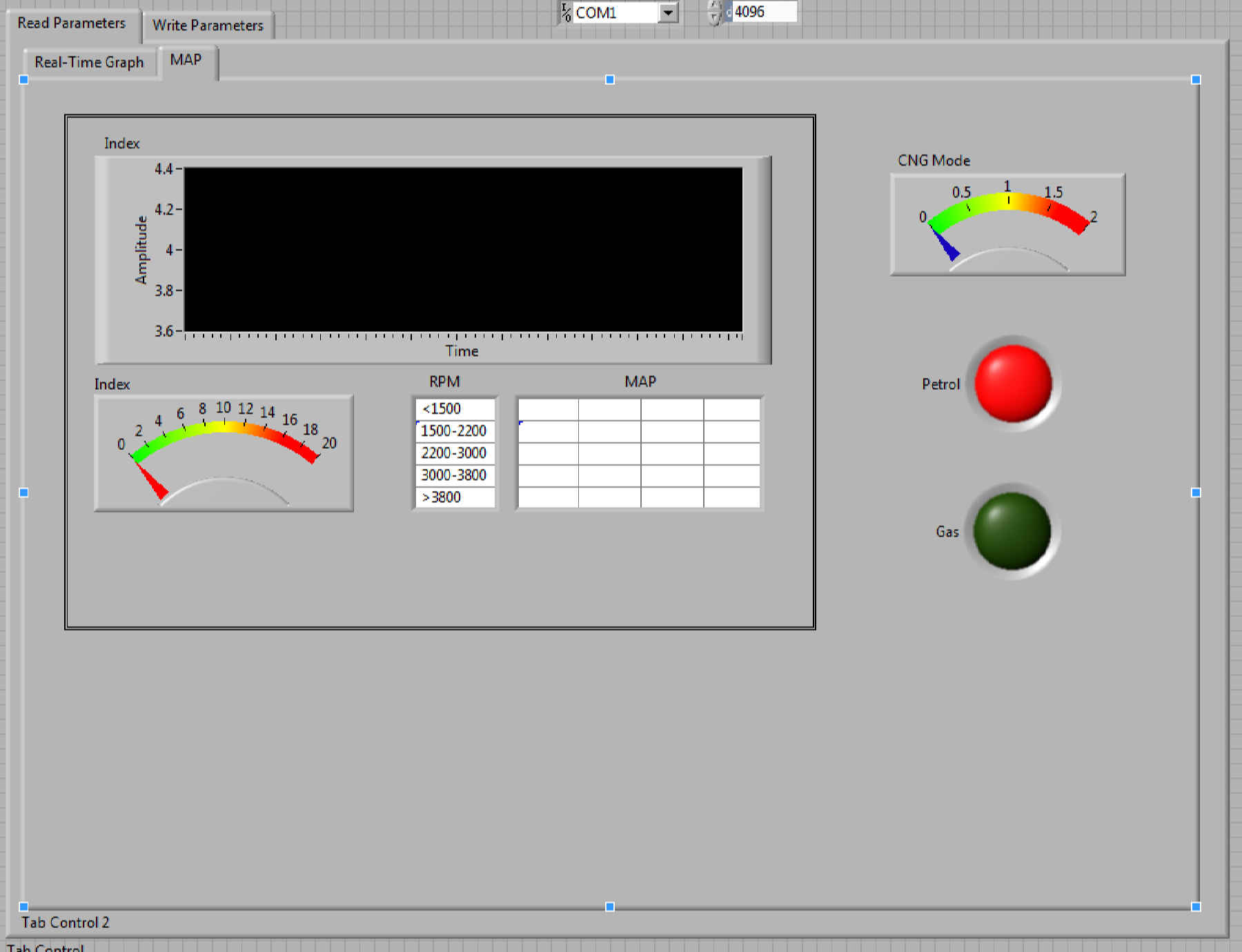
Task: Click the COM1 port text field
Action: 614,13
